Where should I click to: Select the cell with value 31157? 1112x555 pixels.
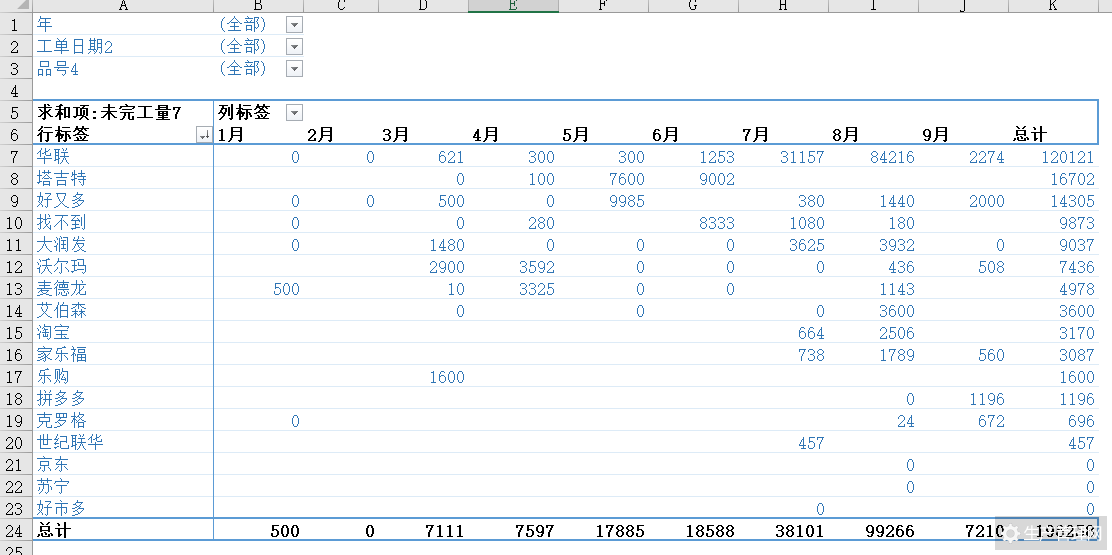(802, 157)
